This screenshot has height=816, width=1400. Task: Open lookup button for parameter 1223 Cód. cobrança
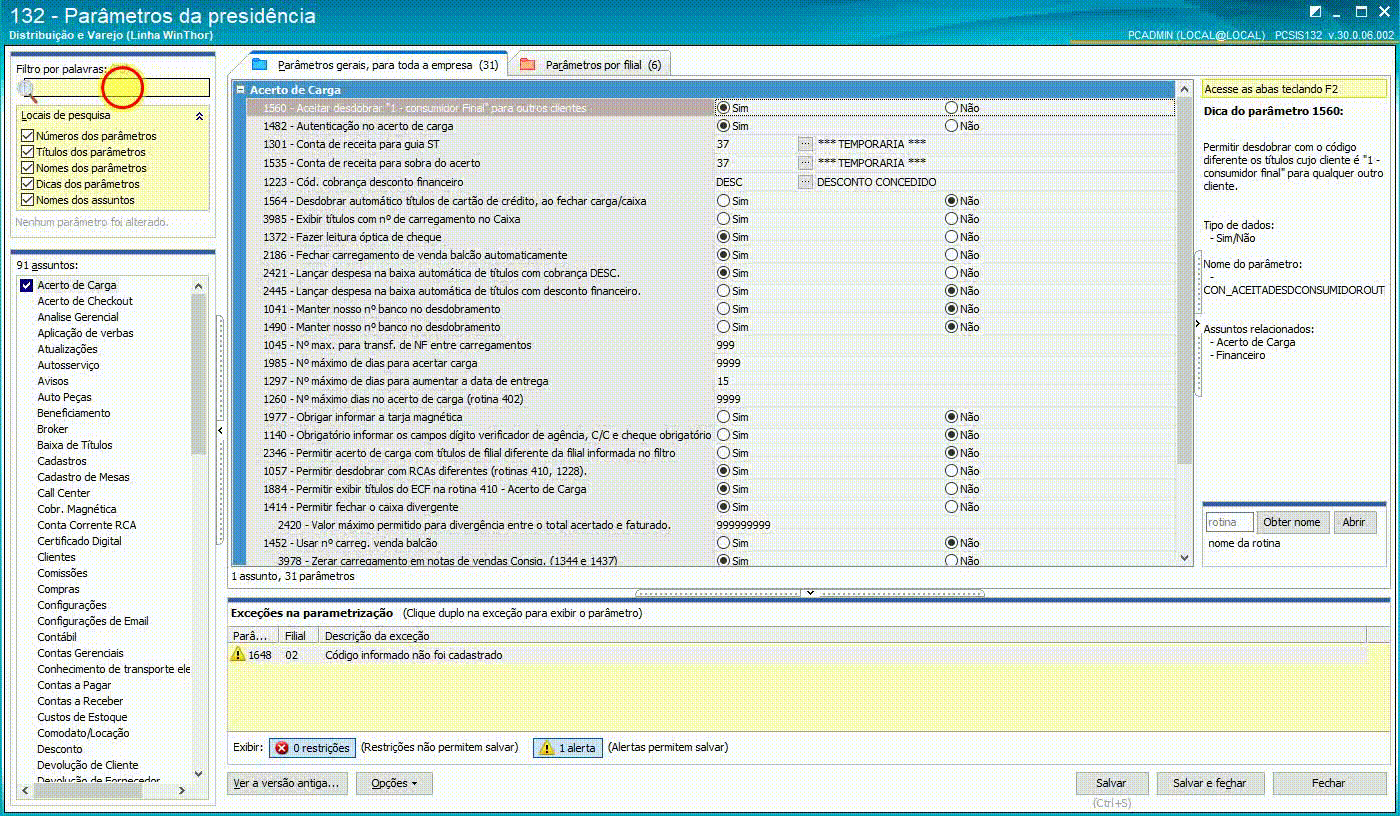[805, 181]
